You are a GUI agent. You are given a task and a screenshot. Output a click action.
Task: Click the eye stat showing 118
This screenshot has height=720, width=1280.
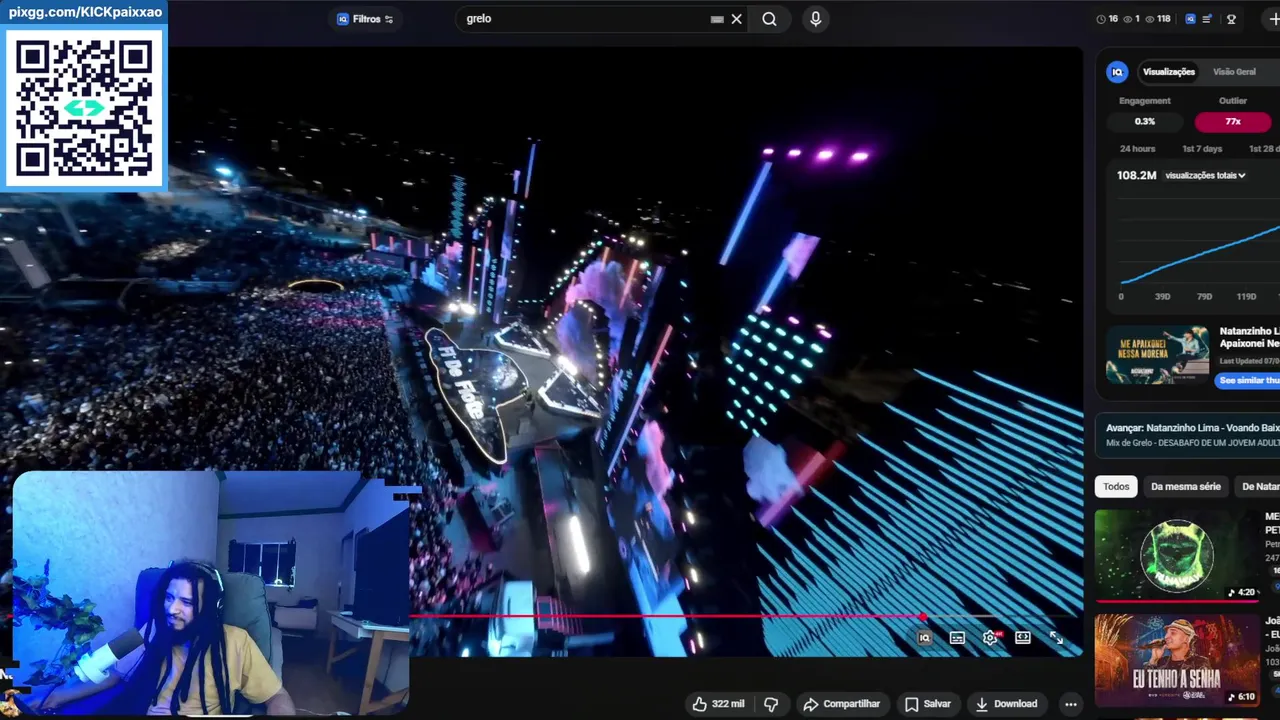point(1158,19)
